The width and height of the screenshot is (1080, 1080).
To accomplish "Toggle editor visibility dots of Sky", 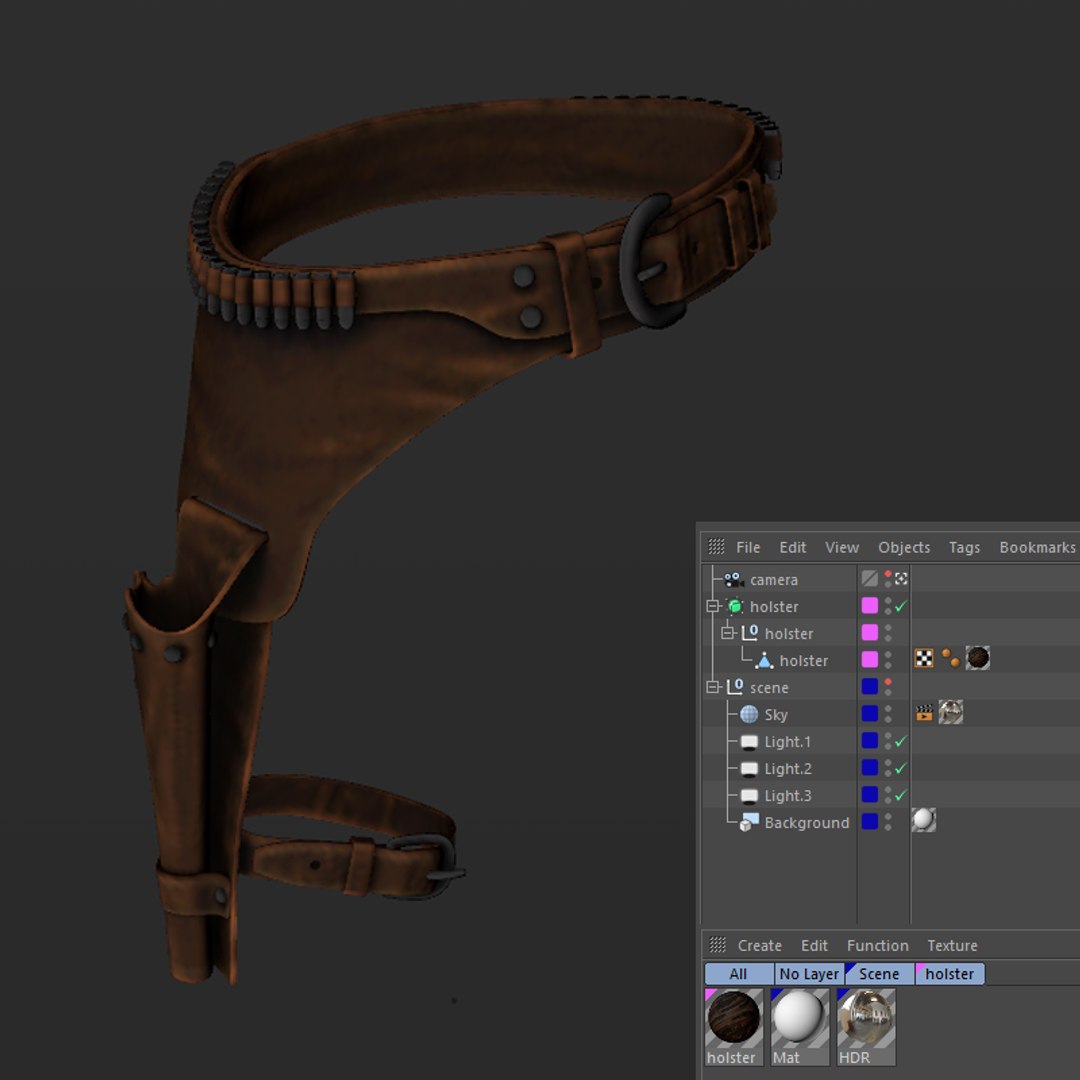I will click(888, 714).
